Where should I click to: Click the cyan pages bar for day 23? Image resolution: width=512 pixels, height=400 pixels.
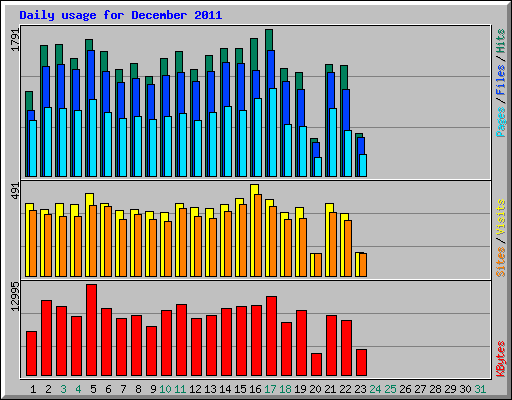363,165
